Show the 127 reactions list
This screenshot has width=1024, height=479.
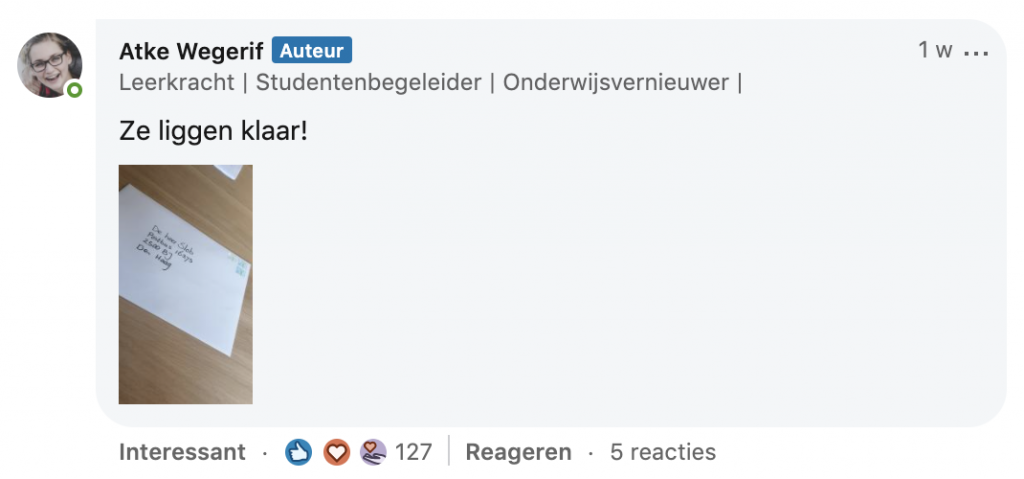point(413,452)
